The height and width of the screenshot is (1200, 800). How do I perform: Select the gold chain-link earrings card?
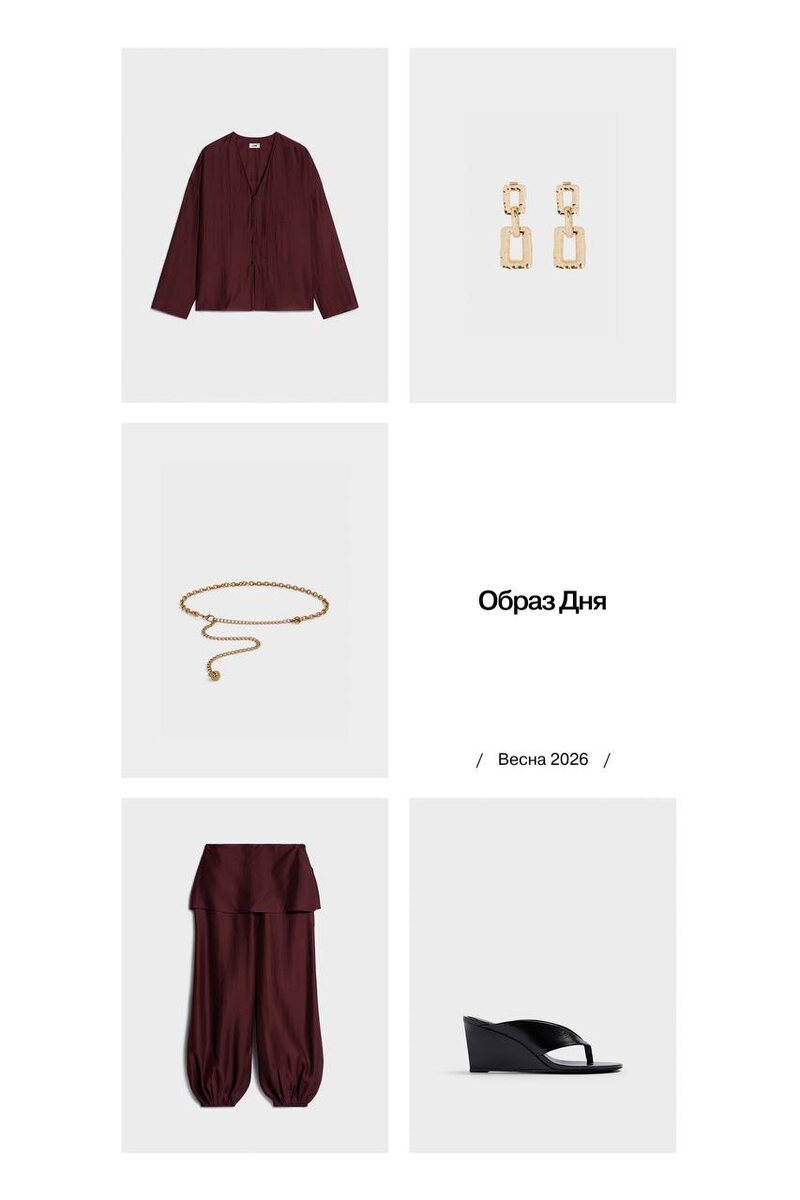[x=542, y=225]
